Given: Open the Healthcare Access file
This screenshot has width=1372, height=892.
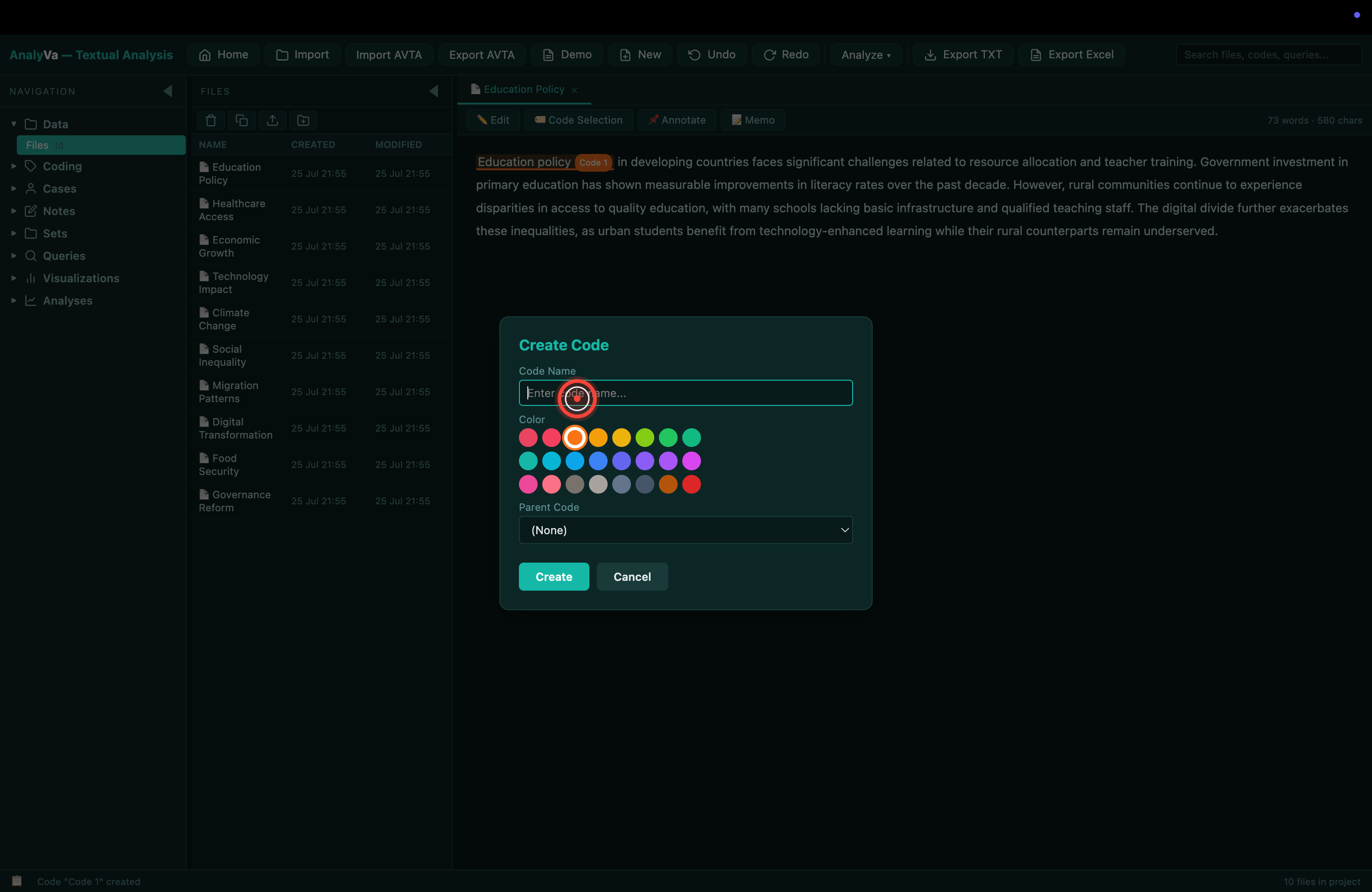Looking at the screenshot, I should 322,210.
